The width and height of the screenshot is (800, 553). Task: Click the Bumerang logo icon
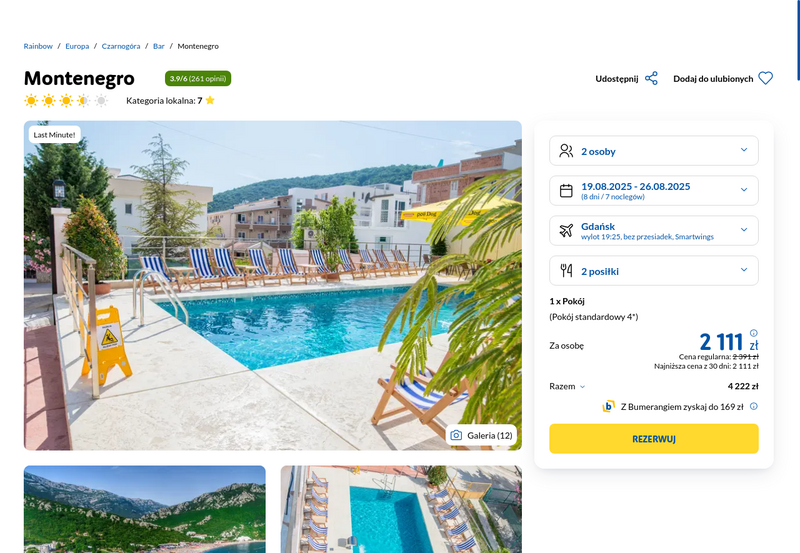(x=608, y=407)
